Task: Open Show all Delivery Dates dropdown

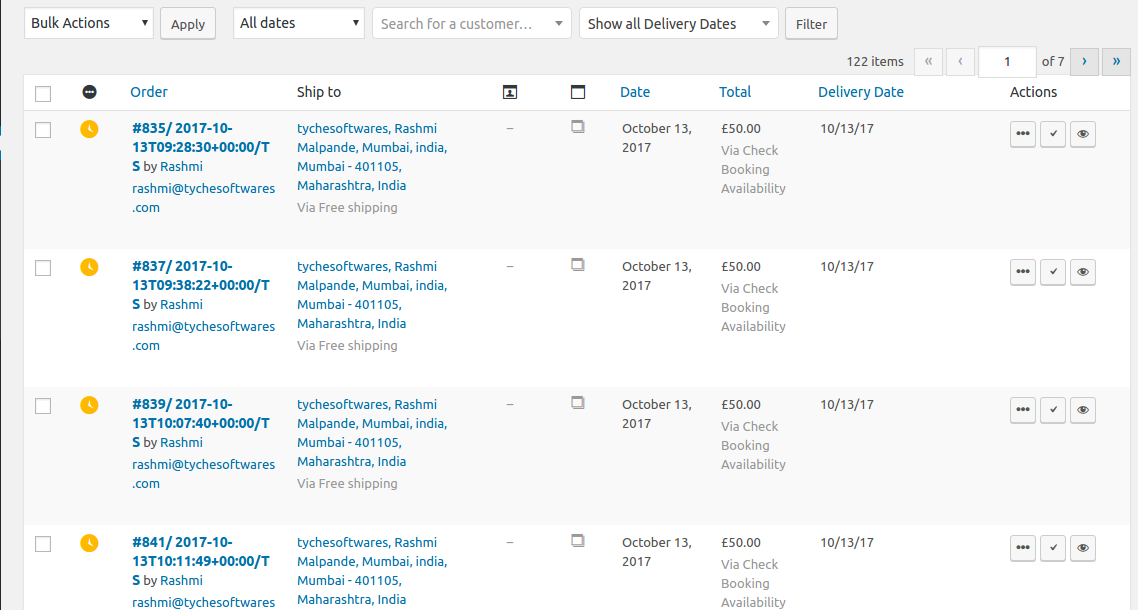Action: coord(679,23)
